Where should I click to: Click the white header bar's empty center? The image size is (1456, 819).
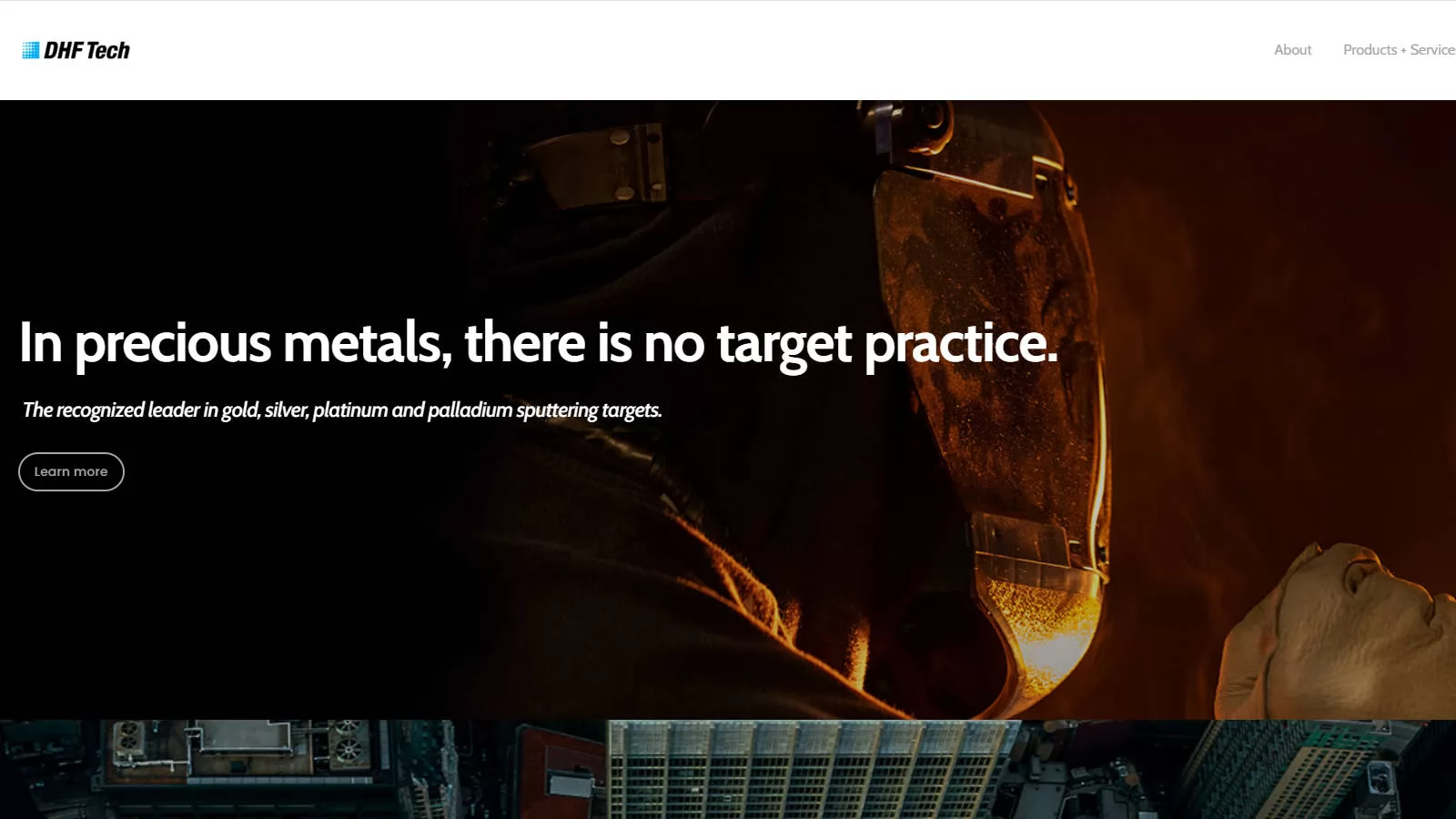click(701, 50)
